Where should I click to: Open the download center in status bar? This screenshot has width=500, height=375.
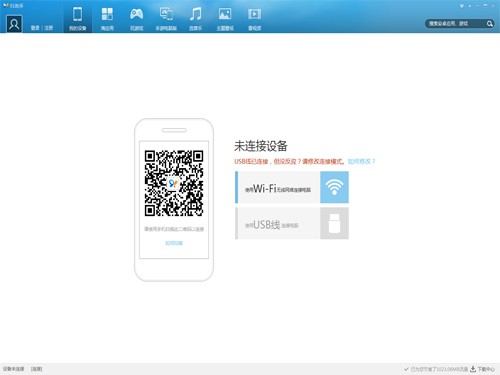[483, 369]
